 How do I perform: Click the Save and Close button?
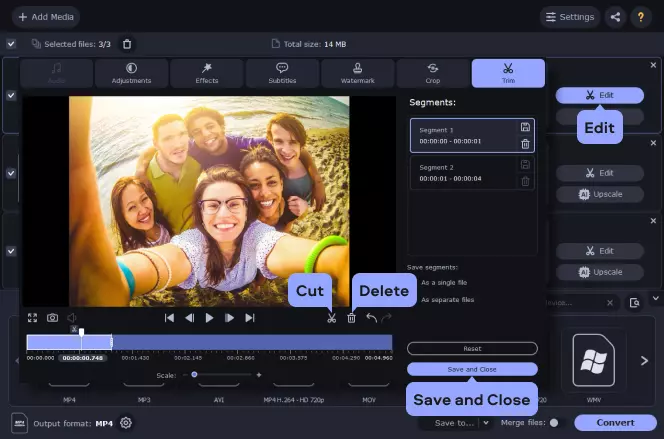pos(472,369)
